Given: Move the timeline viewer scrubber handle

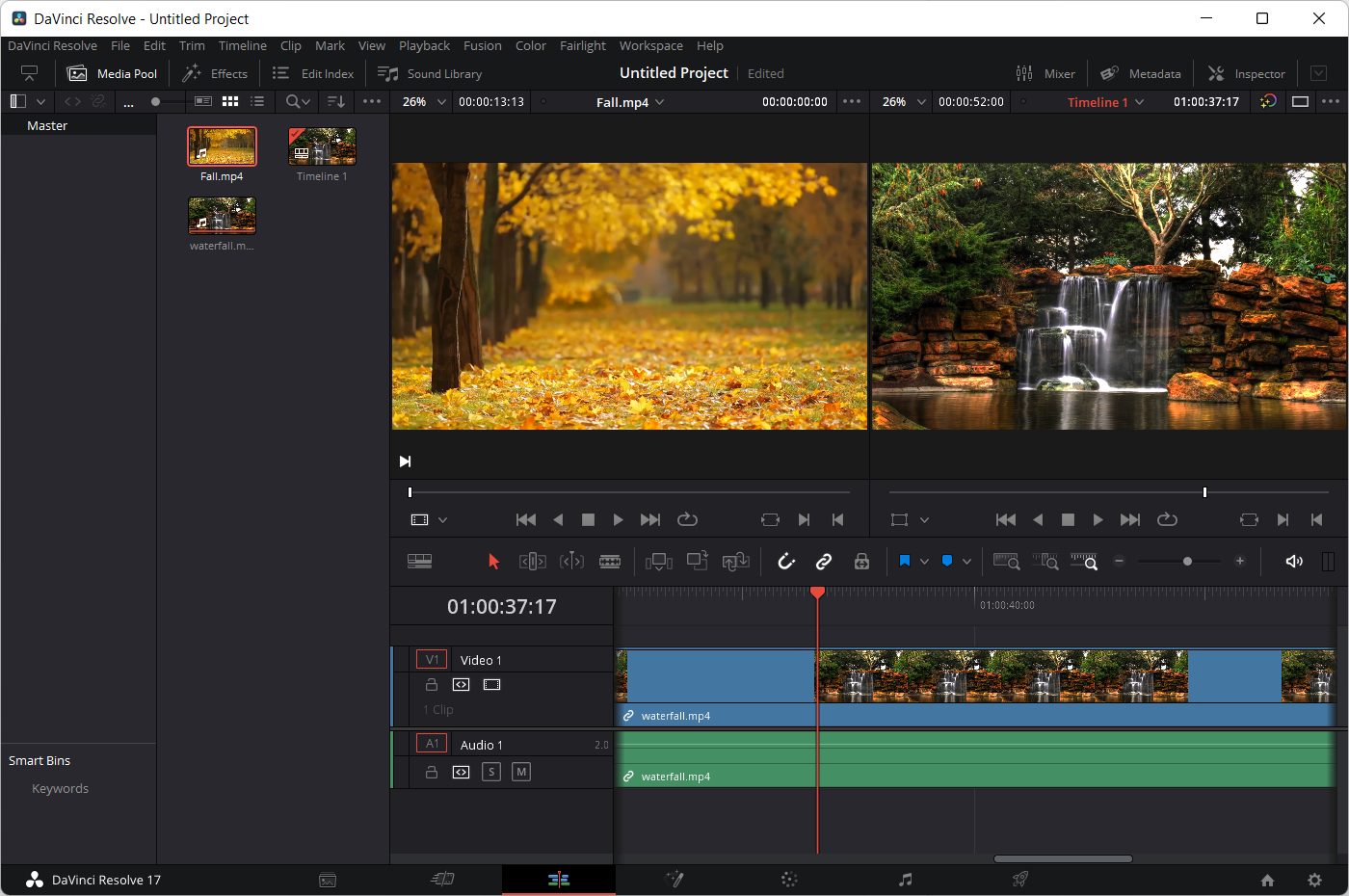Looking at the screenshot, I should pos(1204,492).
